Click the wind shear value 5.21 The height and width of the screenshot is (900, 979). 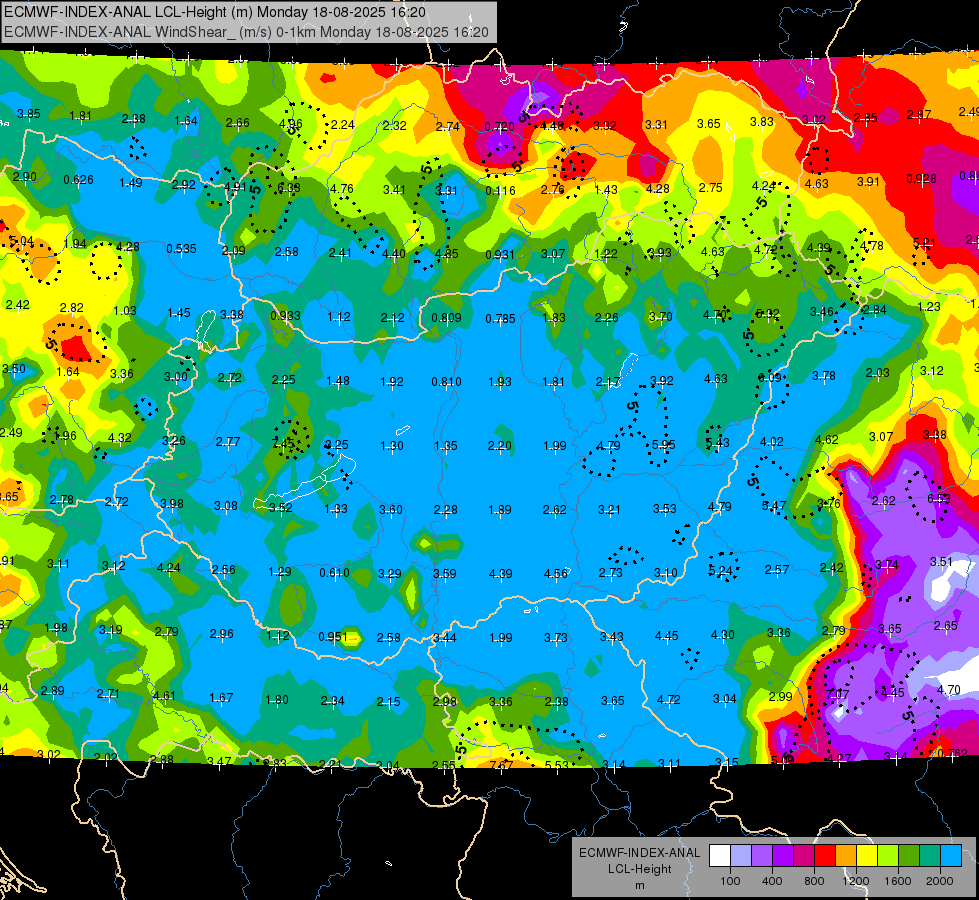pos(924,243)
